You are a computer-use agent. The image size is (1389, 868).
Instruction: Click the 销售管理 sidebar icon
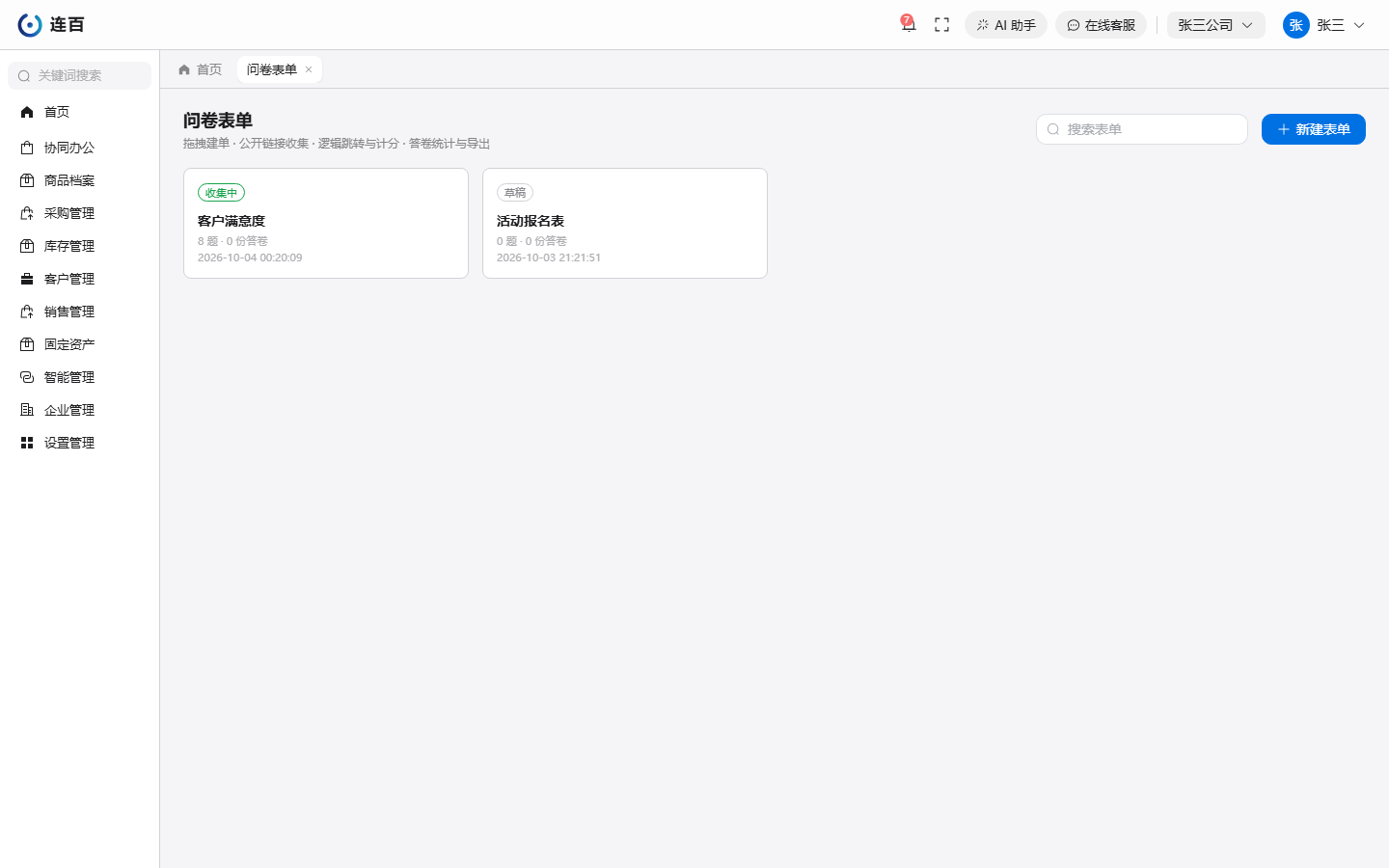tap(27, 312)
